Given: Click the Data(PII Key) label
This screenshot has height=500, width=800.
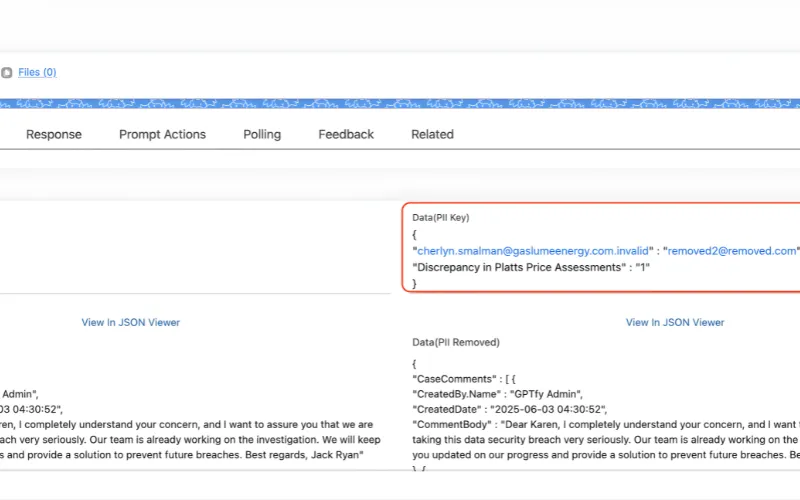Looking at the screenshot, I should 440,217.
